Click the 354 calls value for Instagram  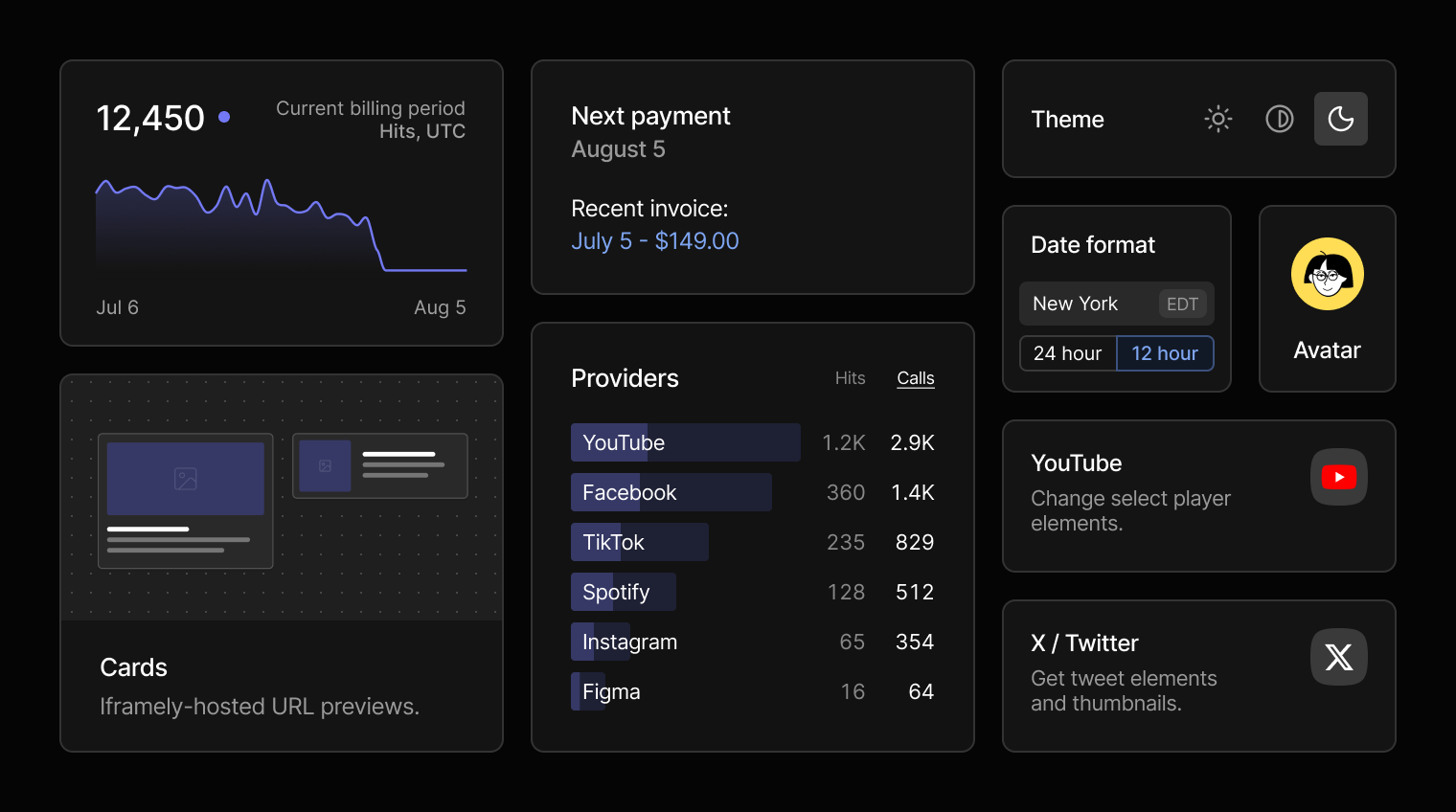point(915,642)
